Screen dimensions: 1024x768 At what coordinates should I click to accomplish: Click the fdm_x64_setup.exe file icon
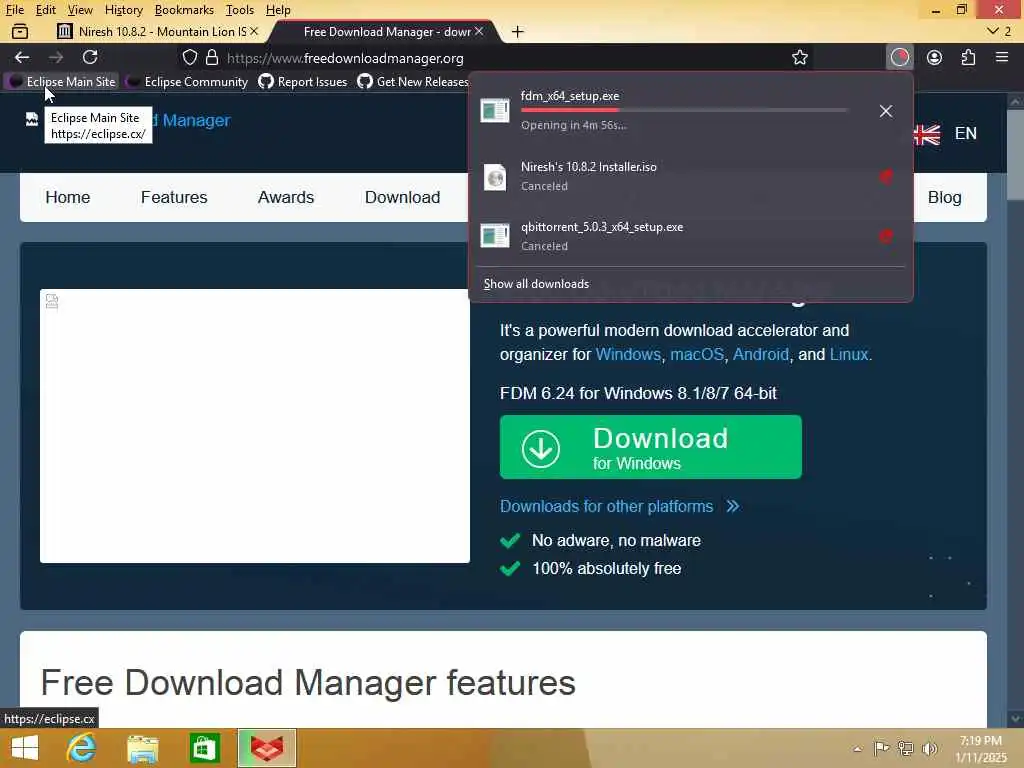pyautogui.click(x=494, y=110)
